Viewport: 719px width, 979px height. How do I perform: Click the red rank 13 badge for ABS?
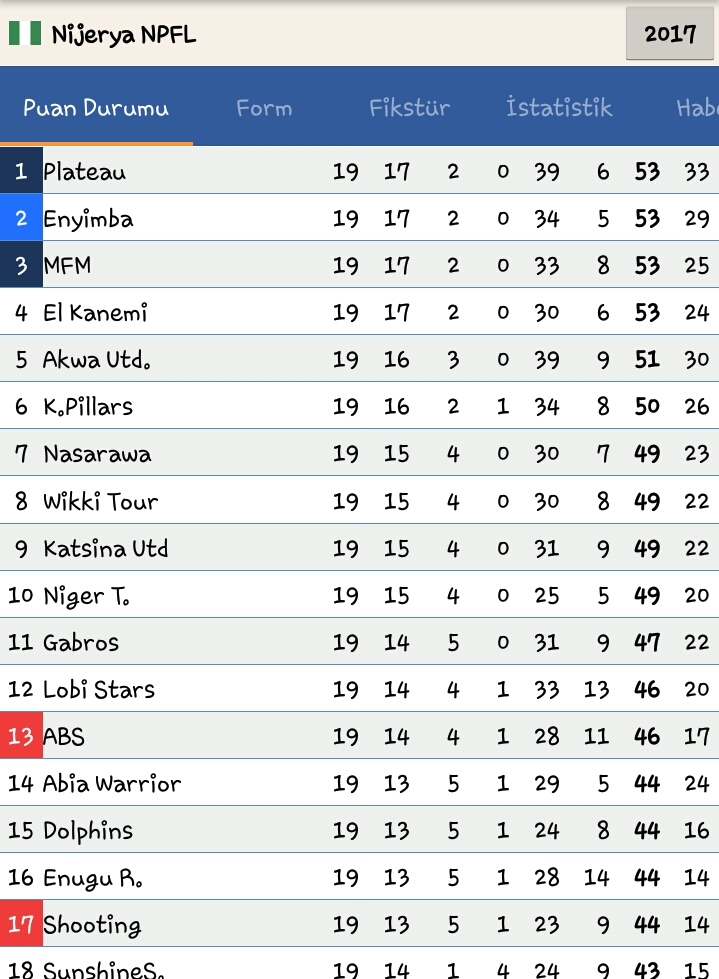pos(21,735)
